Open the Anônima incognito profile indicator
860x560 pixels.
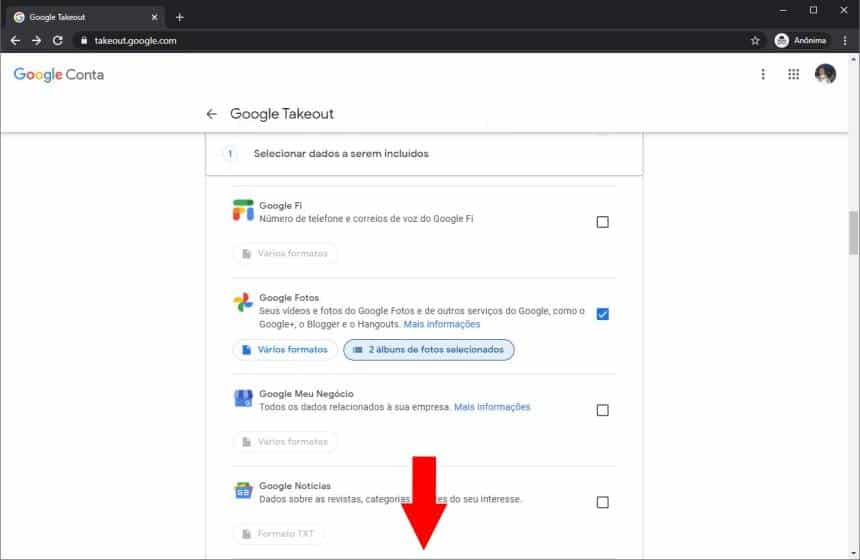[x=801, y=41]
